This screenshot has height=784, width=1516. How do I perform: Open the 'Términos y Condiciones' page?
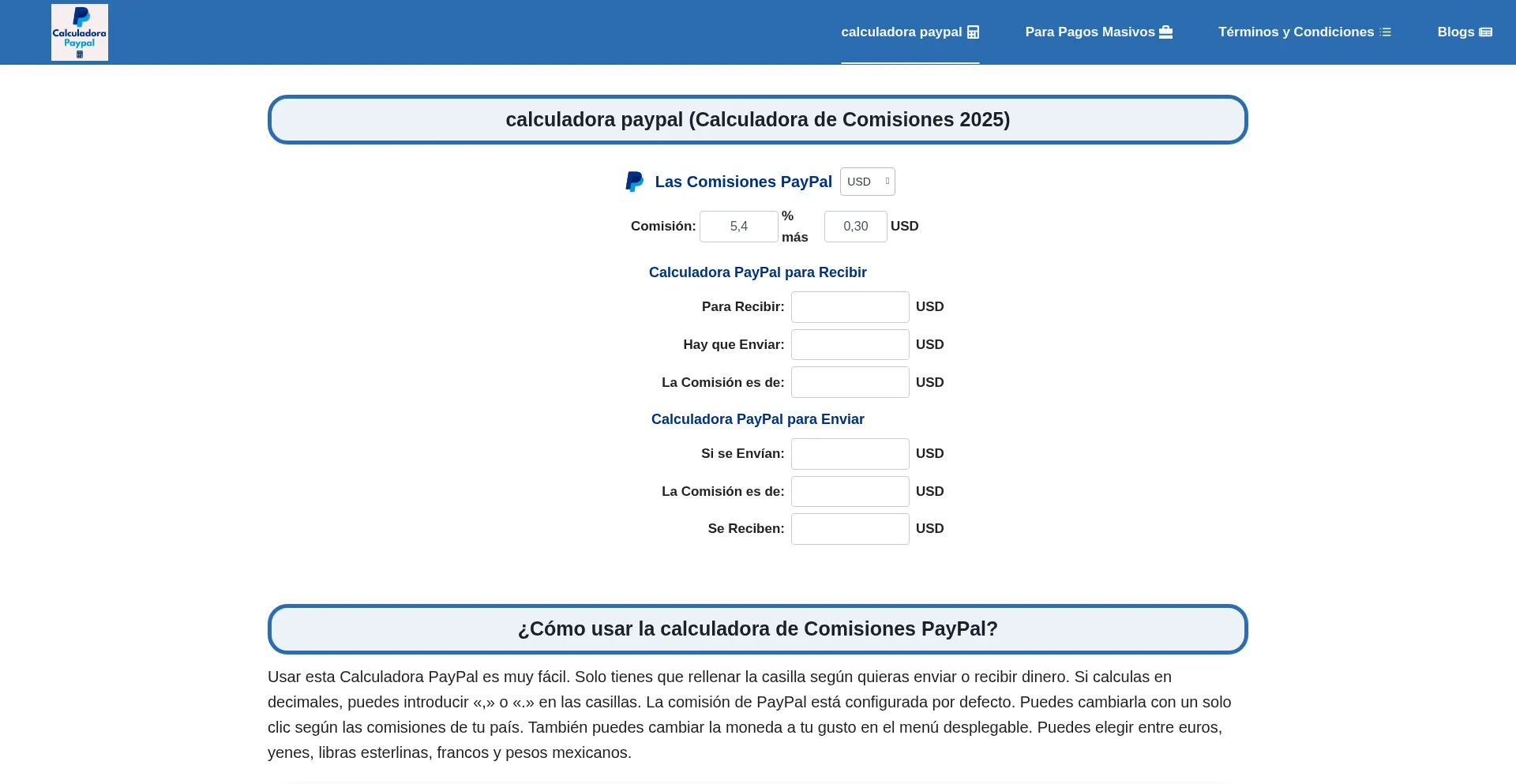pos(1296,32)
